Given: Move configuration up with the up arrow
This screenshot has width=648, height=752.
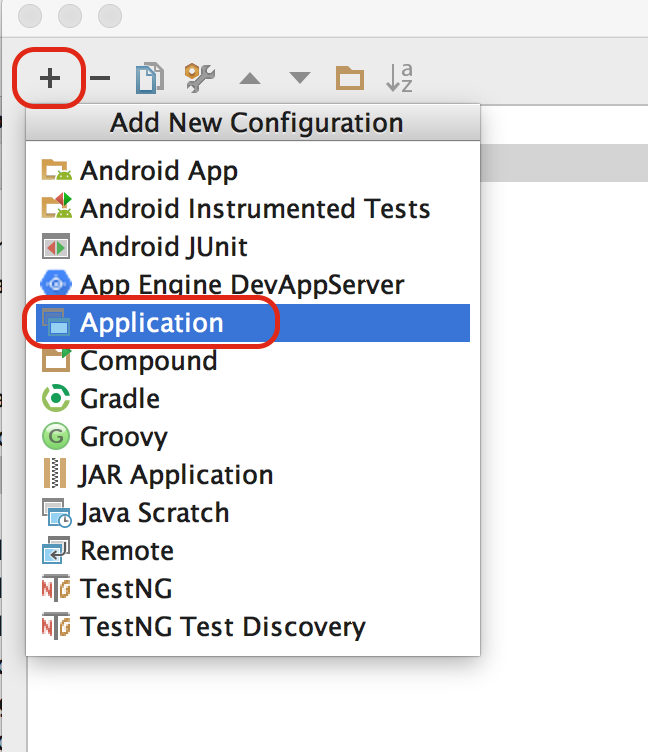Looking at the screenshot, I should (x=250, y=78).
